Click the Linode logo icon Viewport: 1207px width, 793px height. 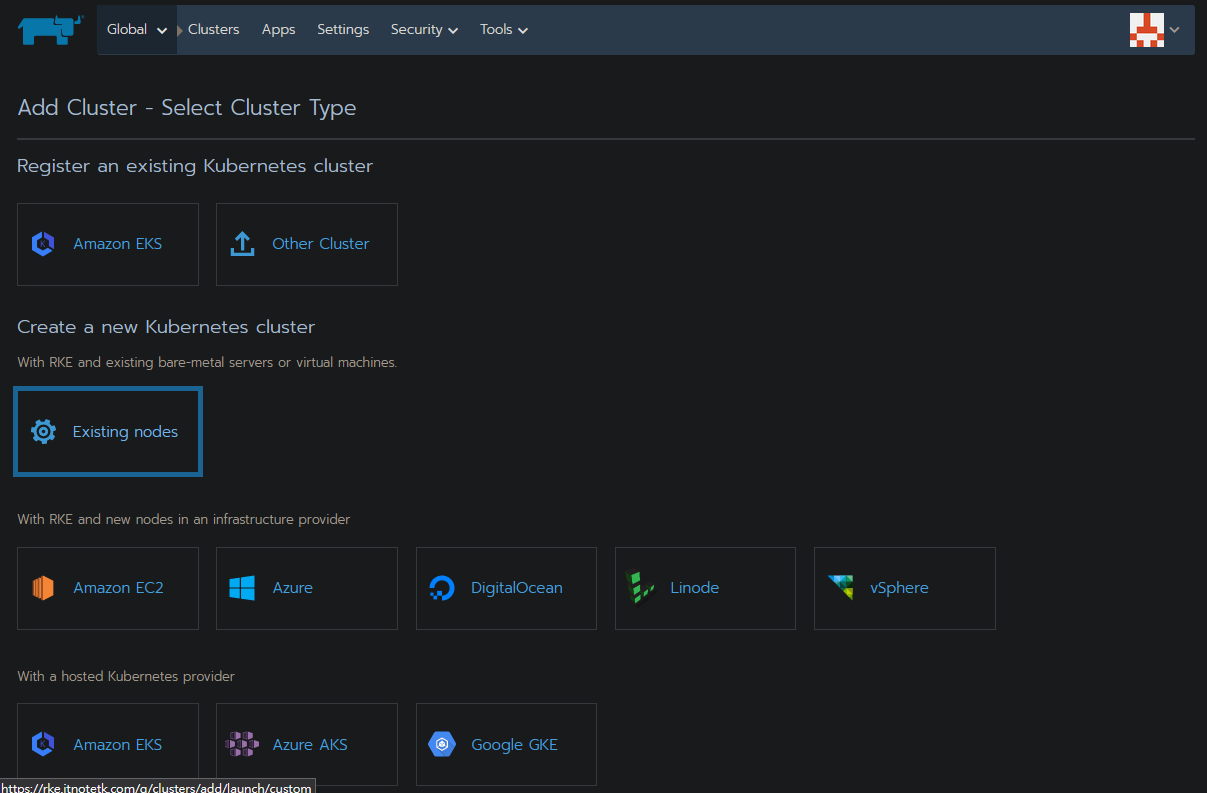[640, 588]
